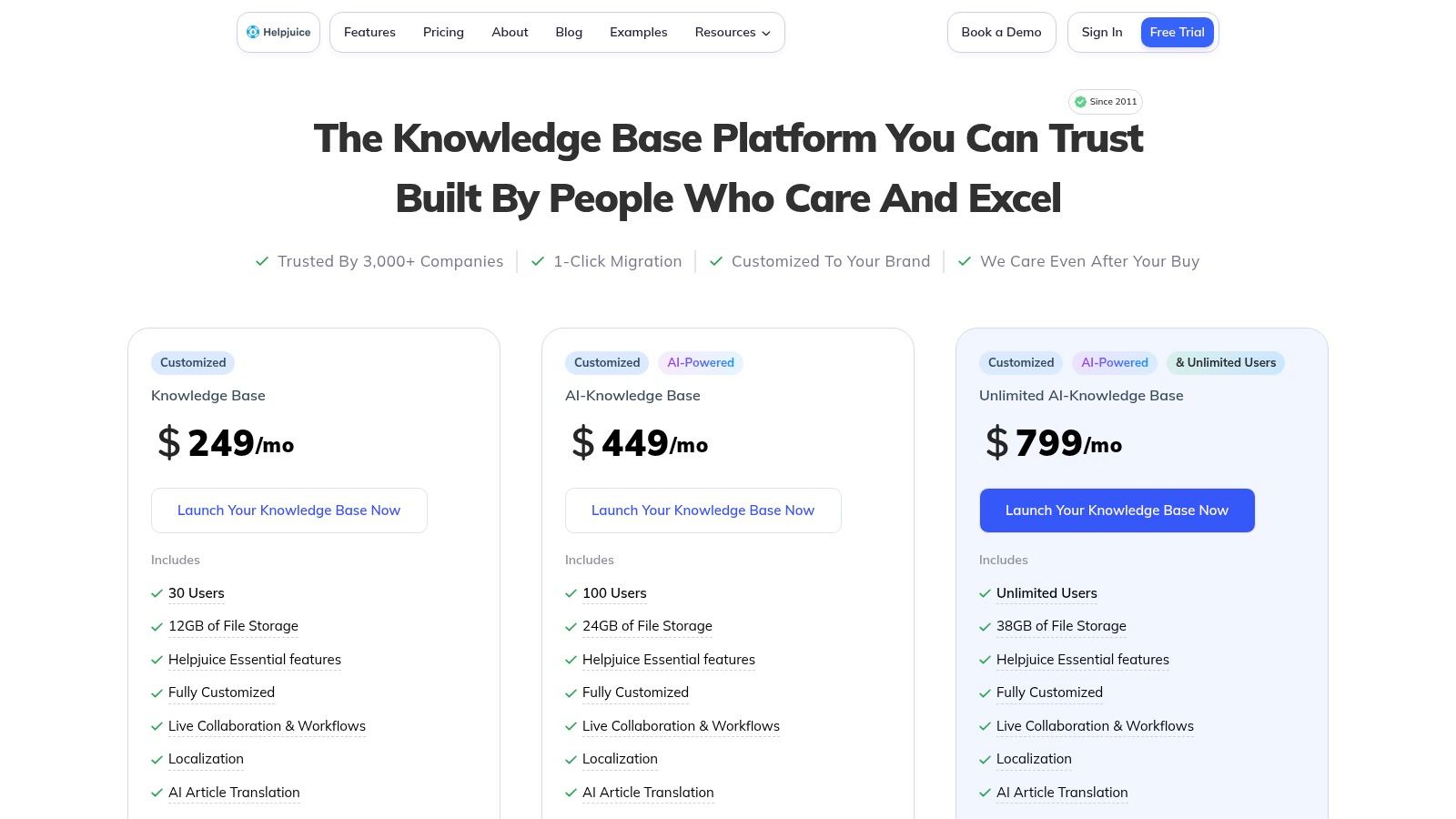Click the checkmark next to 30 Users
This screenshot has height=819, width=1456.
click(x=157, y=593)
